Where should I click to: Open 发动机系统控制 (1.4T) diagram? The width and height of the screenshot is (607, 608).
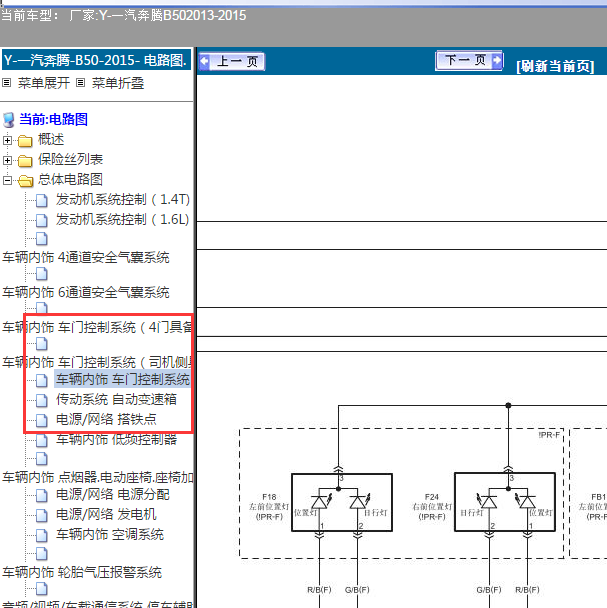123,199
